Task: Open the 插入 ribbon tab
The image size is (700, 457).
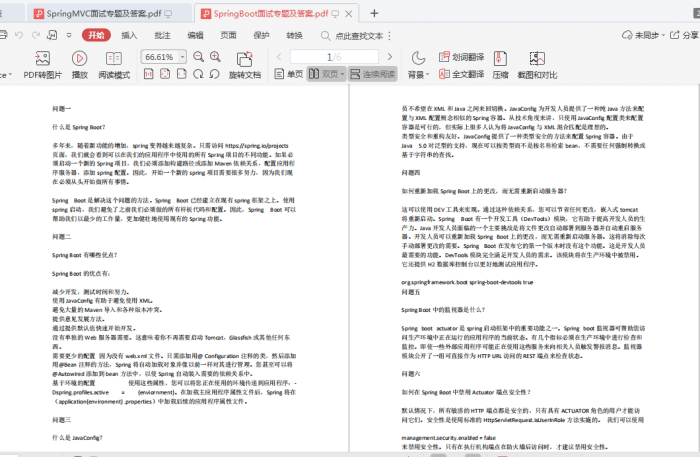Action: [129, 35]
